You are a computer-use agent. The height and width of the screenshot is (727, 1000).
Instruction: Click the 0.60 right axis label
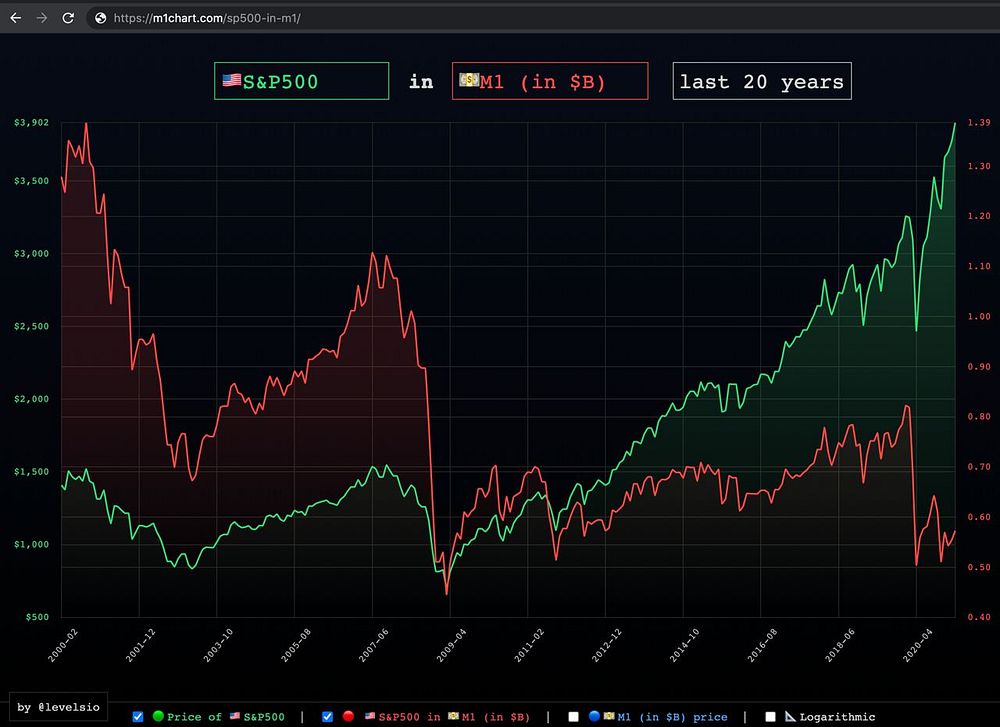click(979, 517)
